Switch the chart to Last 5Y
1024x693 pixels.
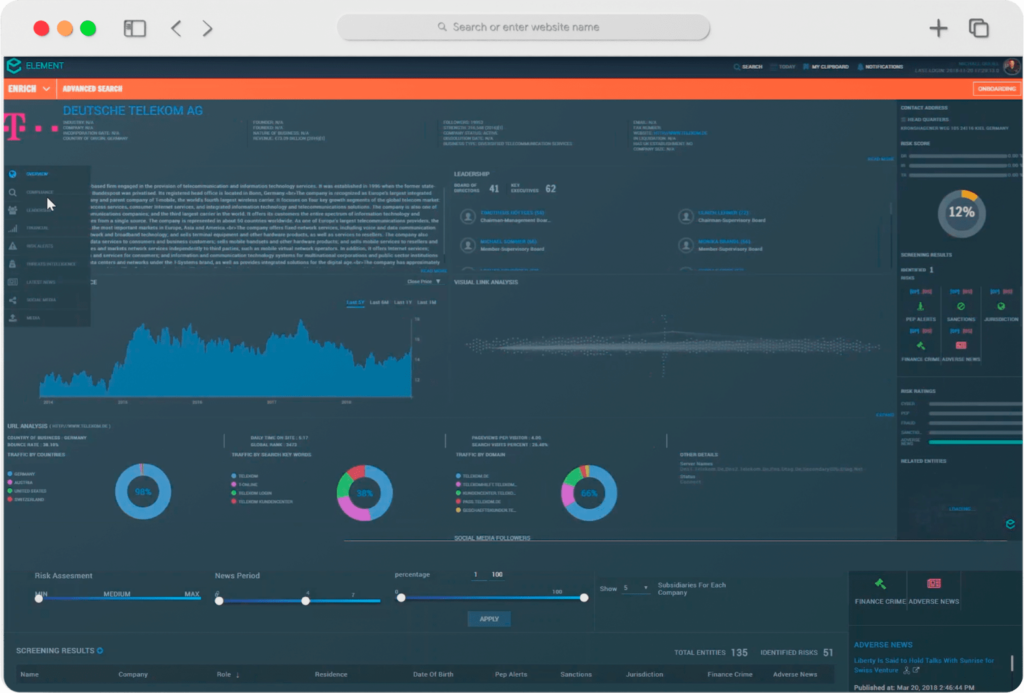(355, 302)
